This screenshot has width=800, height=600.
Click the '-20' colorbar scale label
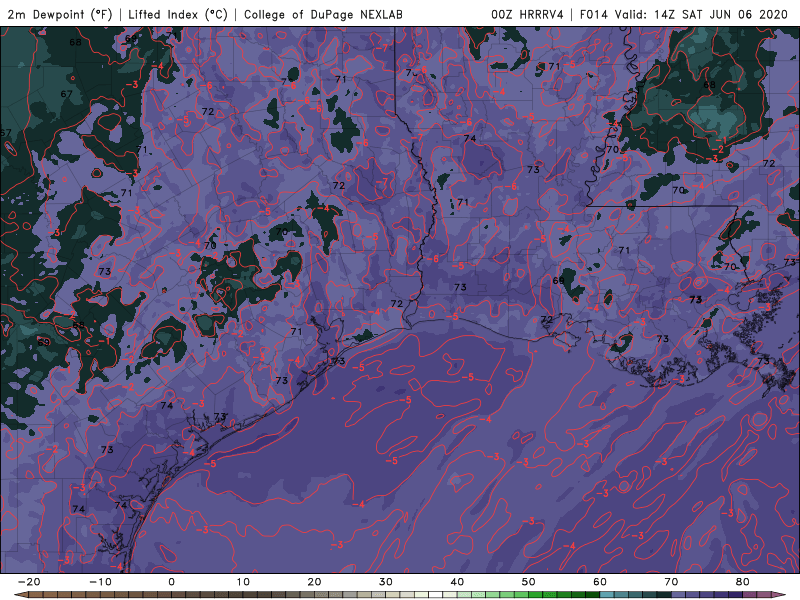(x=29, y=582)
